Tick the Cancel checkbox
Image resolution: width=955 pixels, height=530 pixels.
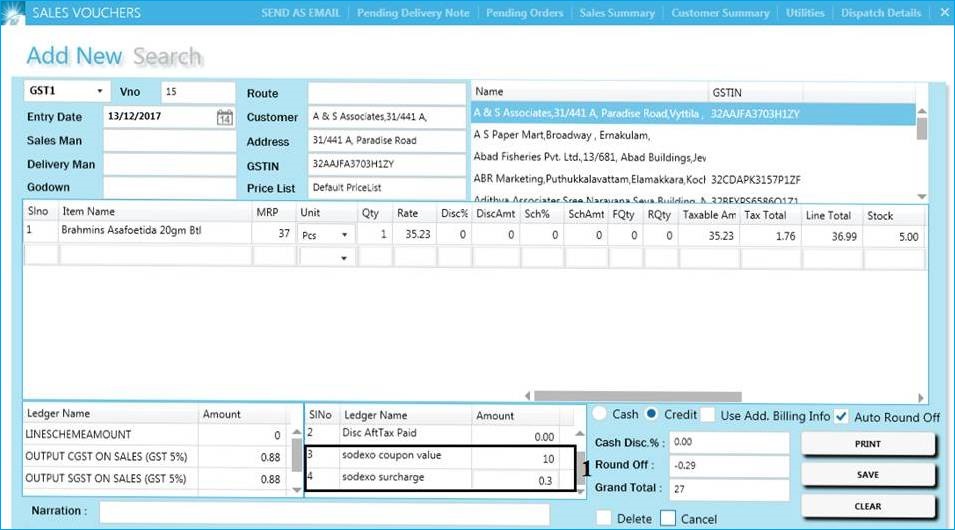click(x=668, y=518)
